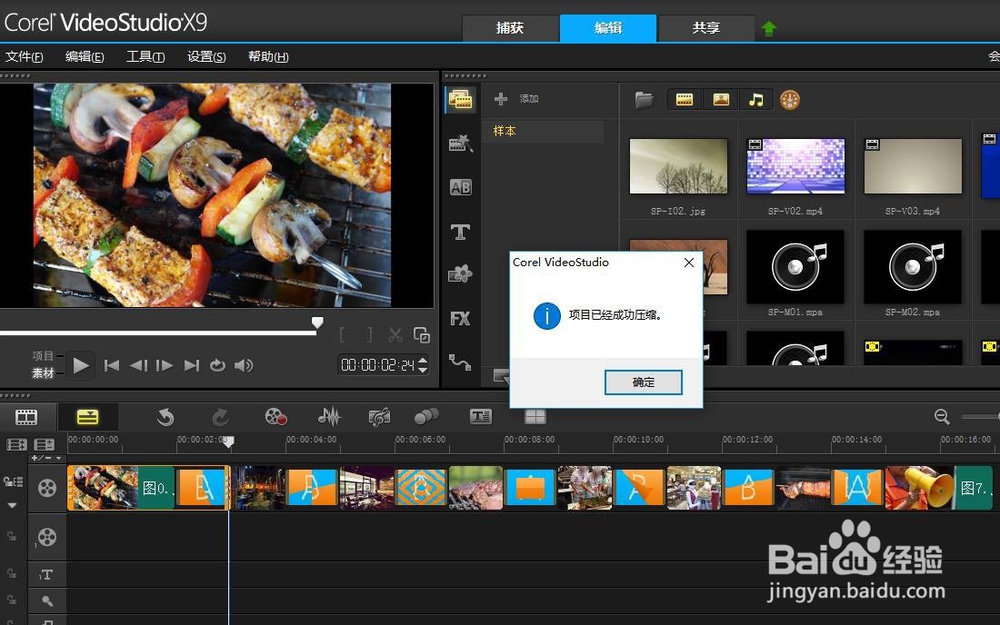Click the round orange library icon
The width and height of the screenshot is (1000, 625).
pyautogui.click(x=790, y=99)
